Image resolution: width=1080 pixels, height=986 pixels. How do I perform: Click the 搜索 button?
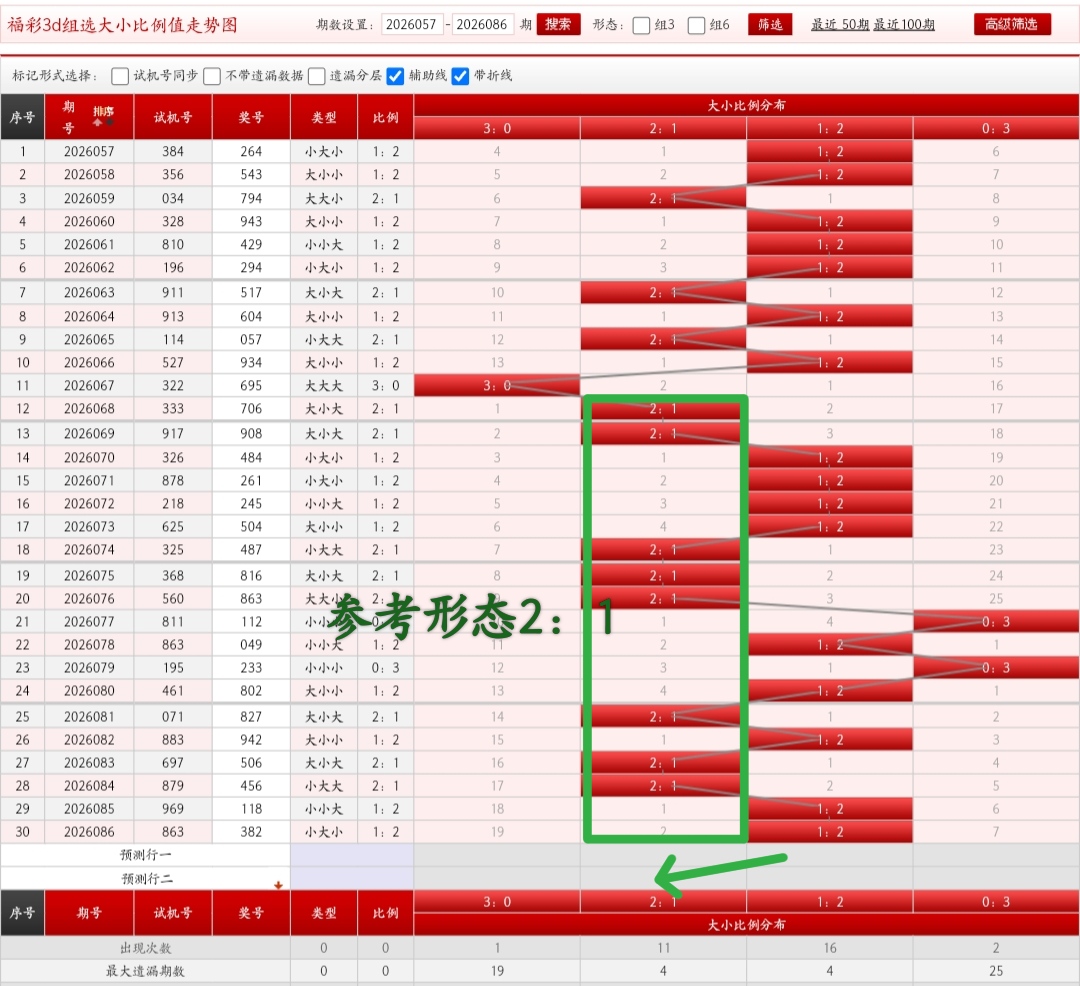pos(558,25)
